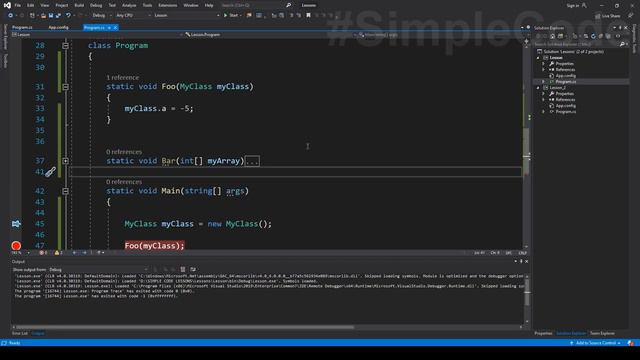Open the Lesson.Program type navigation dropdown
This screenshot has width=640, height=360.
[x=269, y=35]
